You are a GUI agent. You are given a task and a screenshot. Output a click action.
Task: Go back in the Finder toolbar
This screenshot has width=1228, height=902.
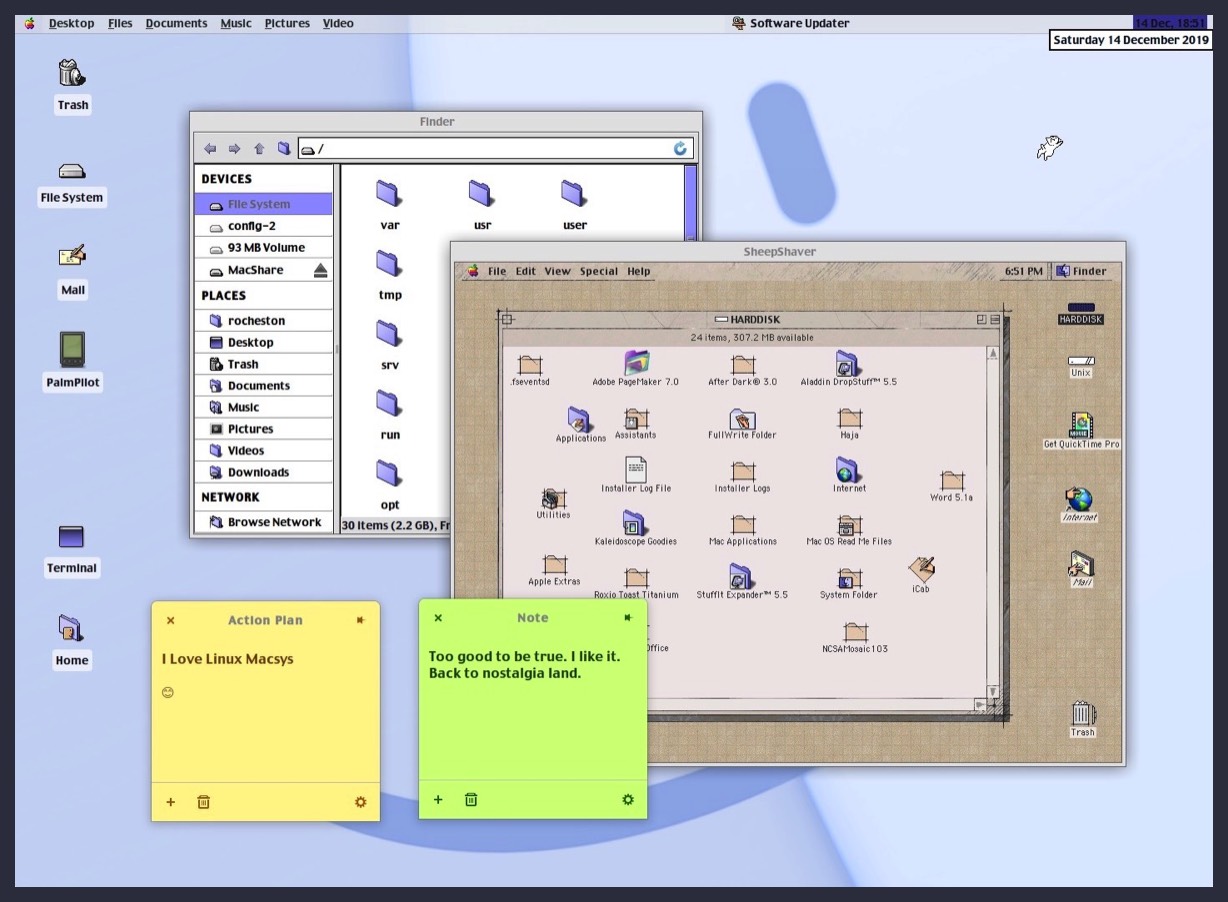pyautogui.click(x=210, y=149)
